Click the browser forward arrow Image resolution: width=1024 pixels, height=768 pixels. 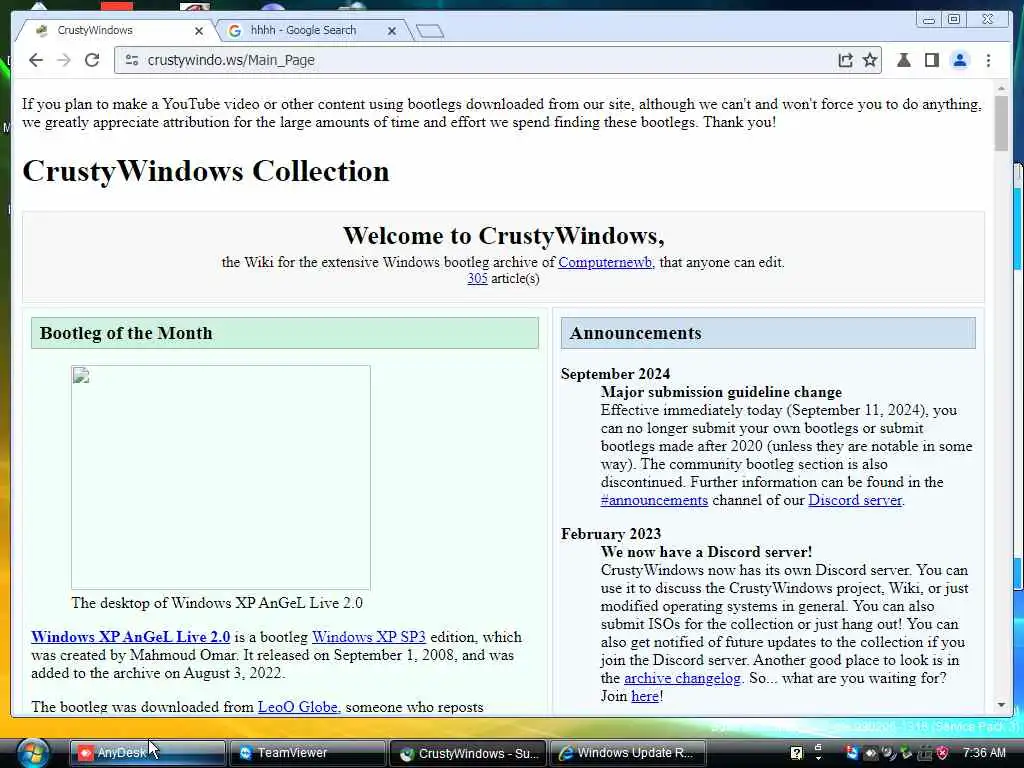coord(63,60)
